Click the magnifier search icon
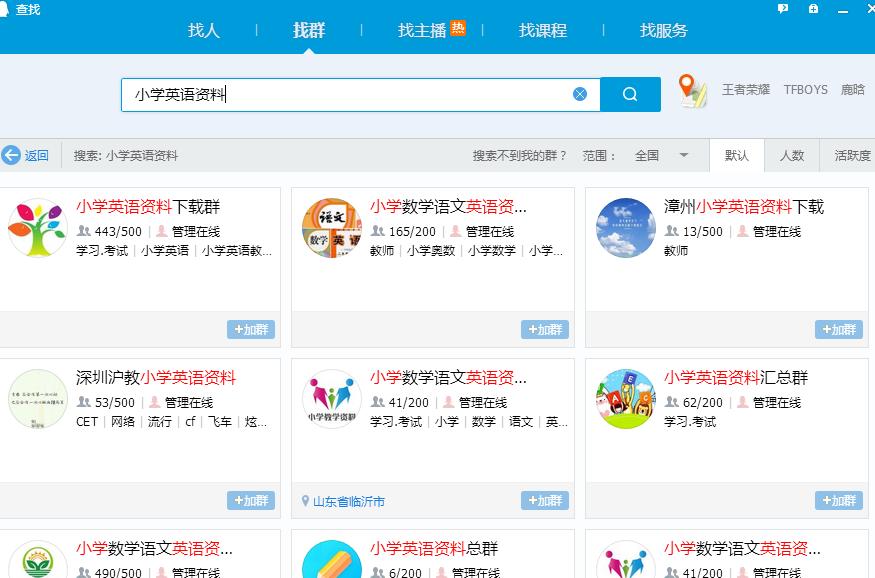 pos(629,93)
